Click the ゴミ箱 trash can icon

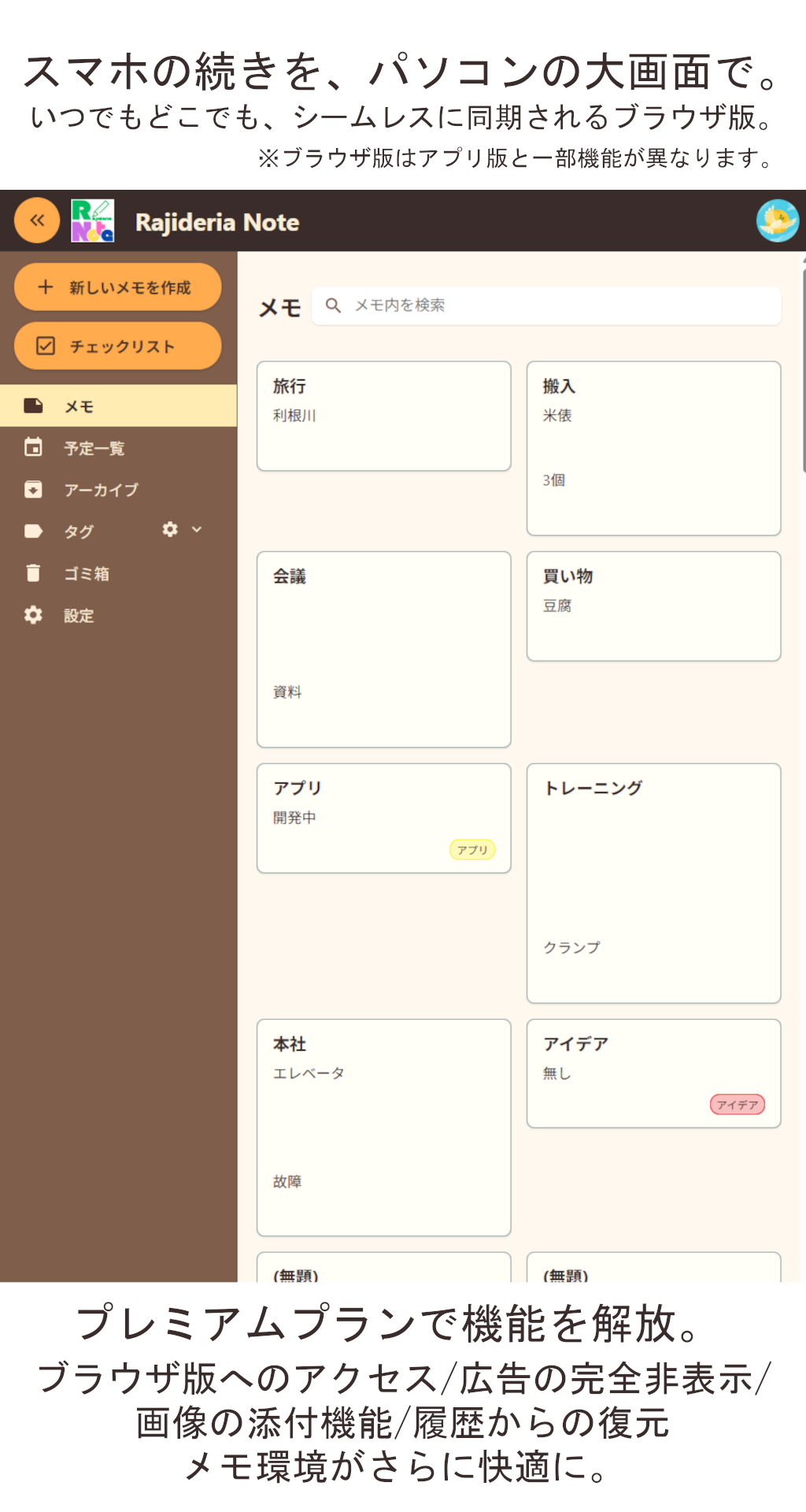coord(33,573)
